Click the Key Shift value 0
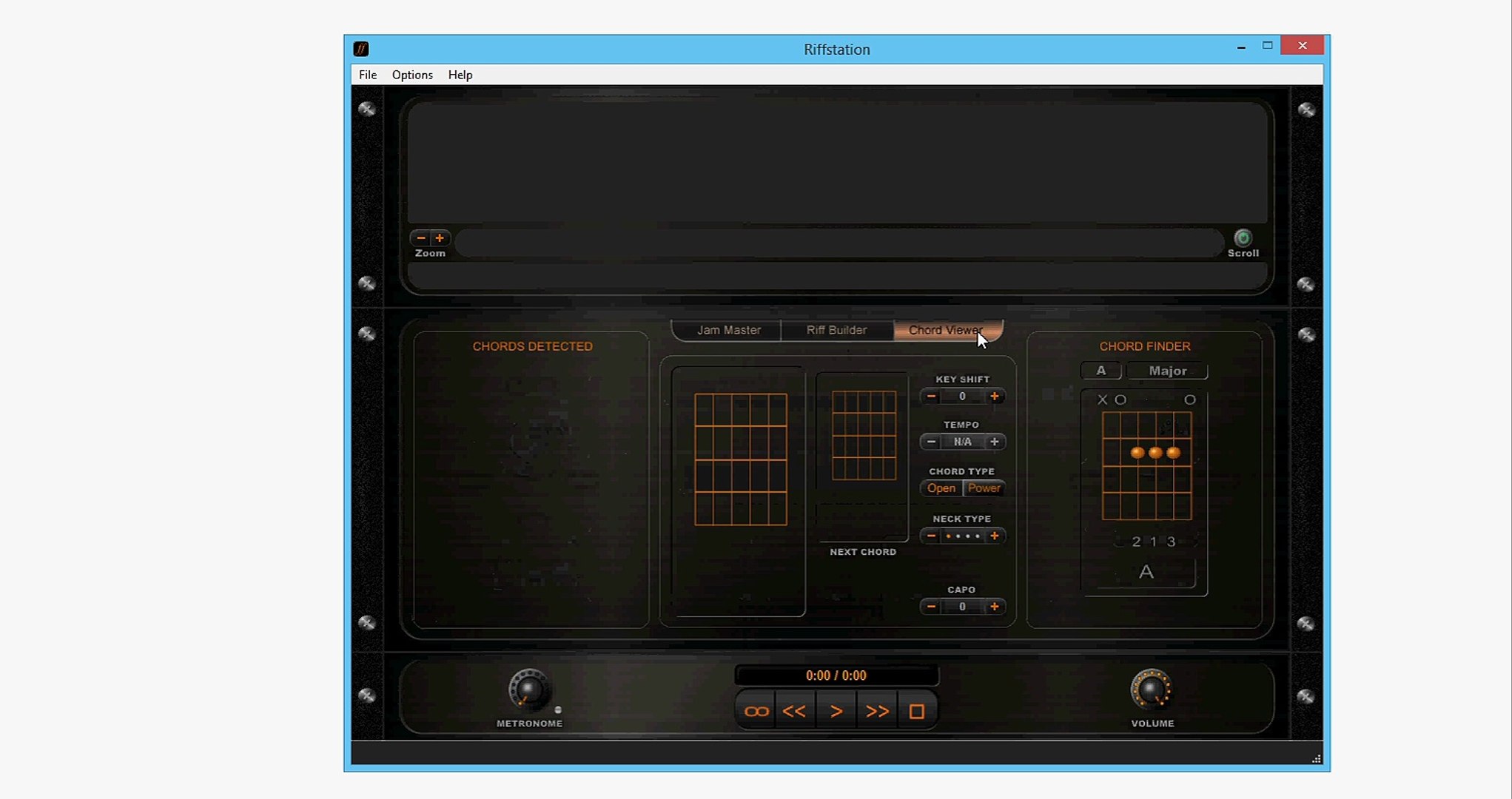Viewport: 1512px width, 799px height. 962,397
